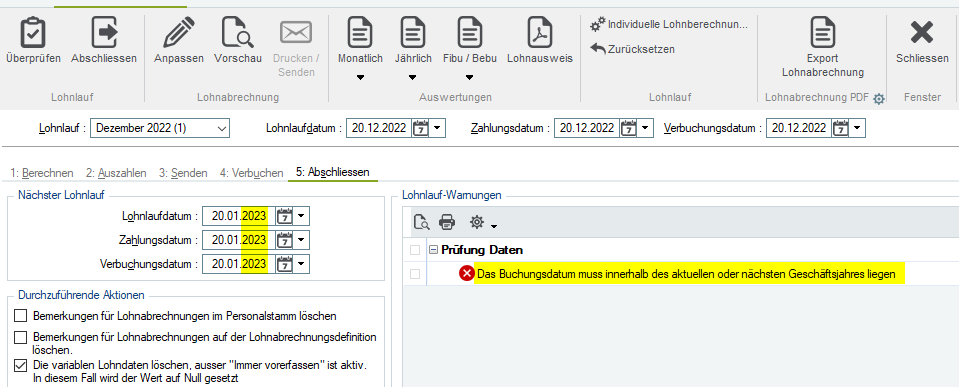
Task: Open next Zahlungsdatum dropdown arrow
Action: pos(301,240)
